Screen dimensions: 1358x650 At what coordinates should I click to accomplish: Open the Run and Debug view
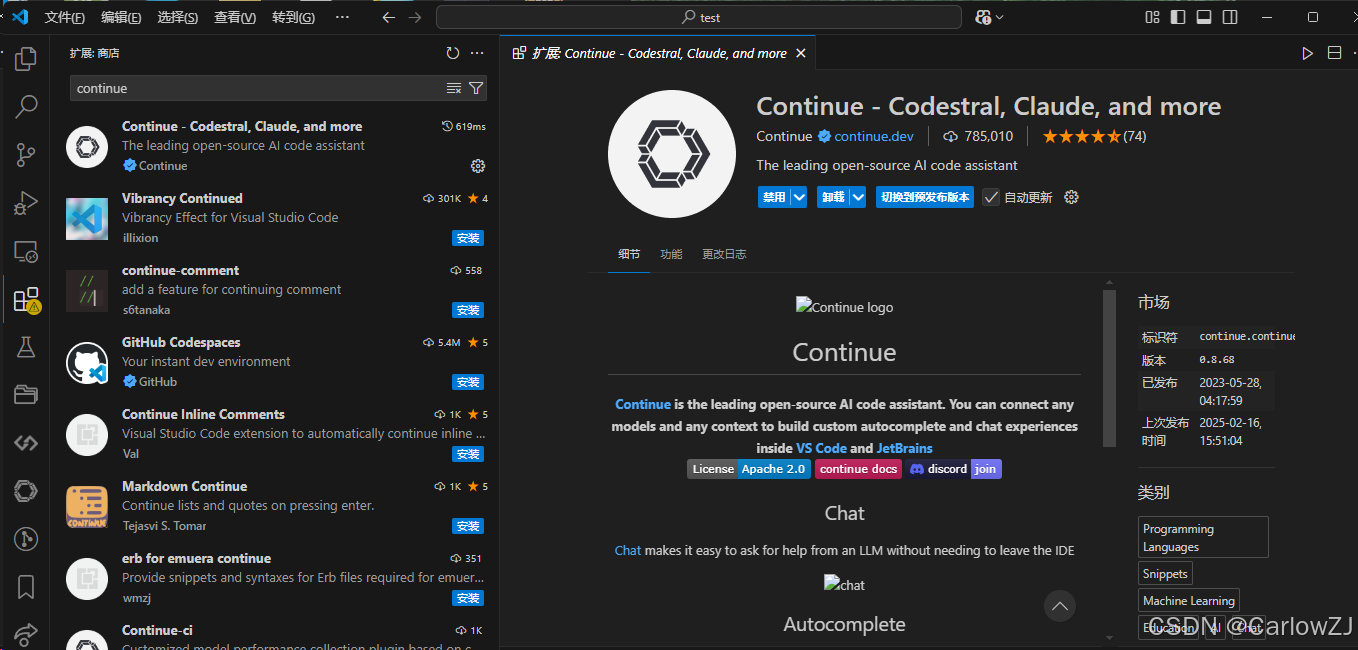click(x=26, y=203)
